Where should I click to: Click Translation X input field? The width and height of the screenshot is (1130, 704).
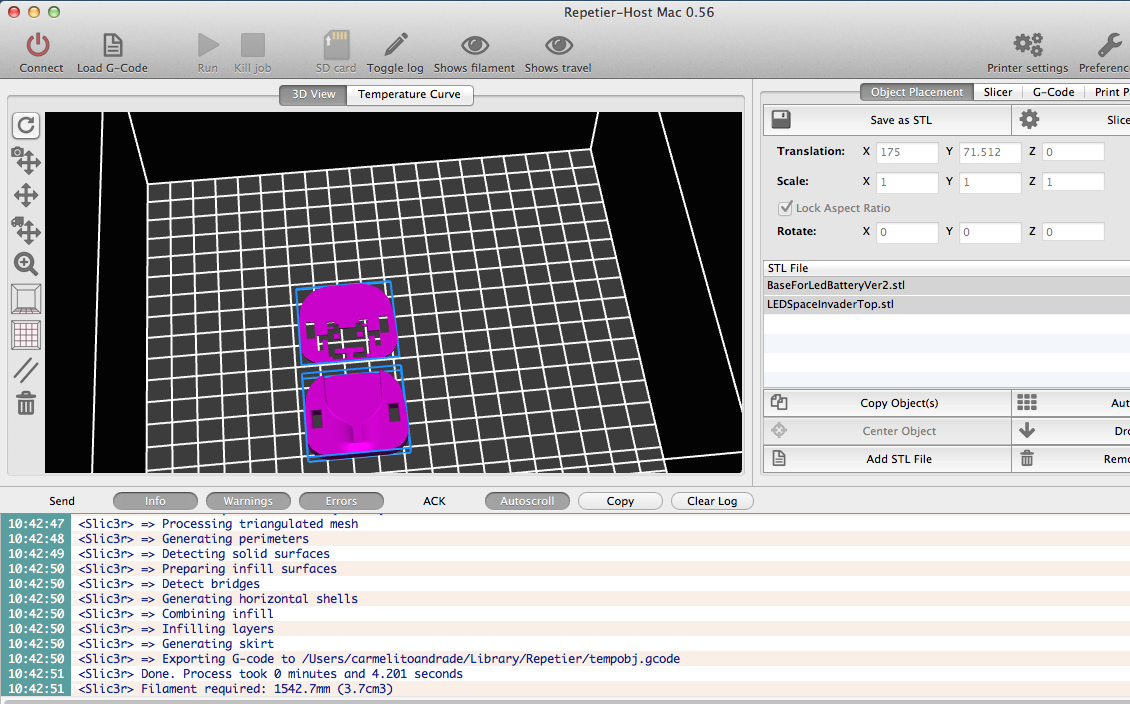click(x=907, y=152)
